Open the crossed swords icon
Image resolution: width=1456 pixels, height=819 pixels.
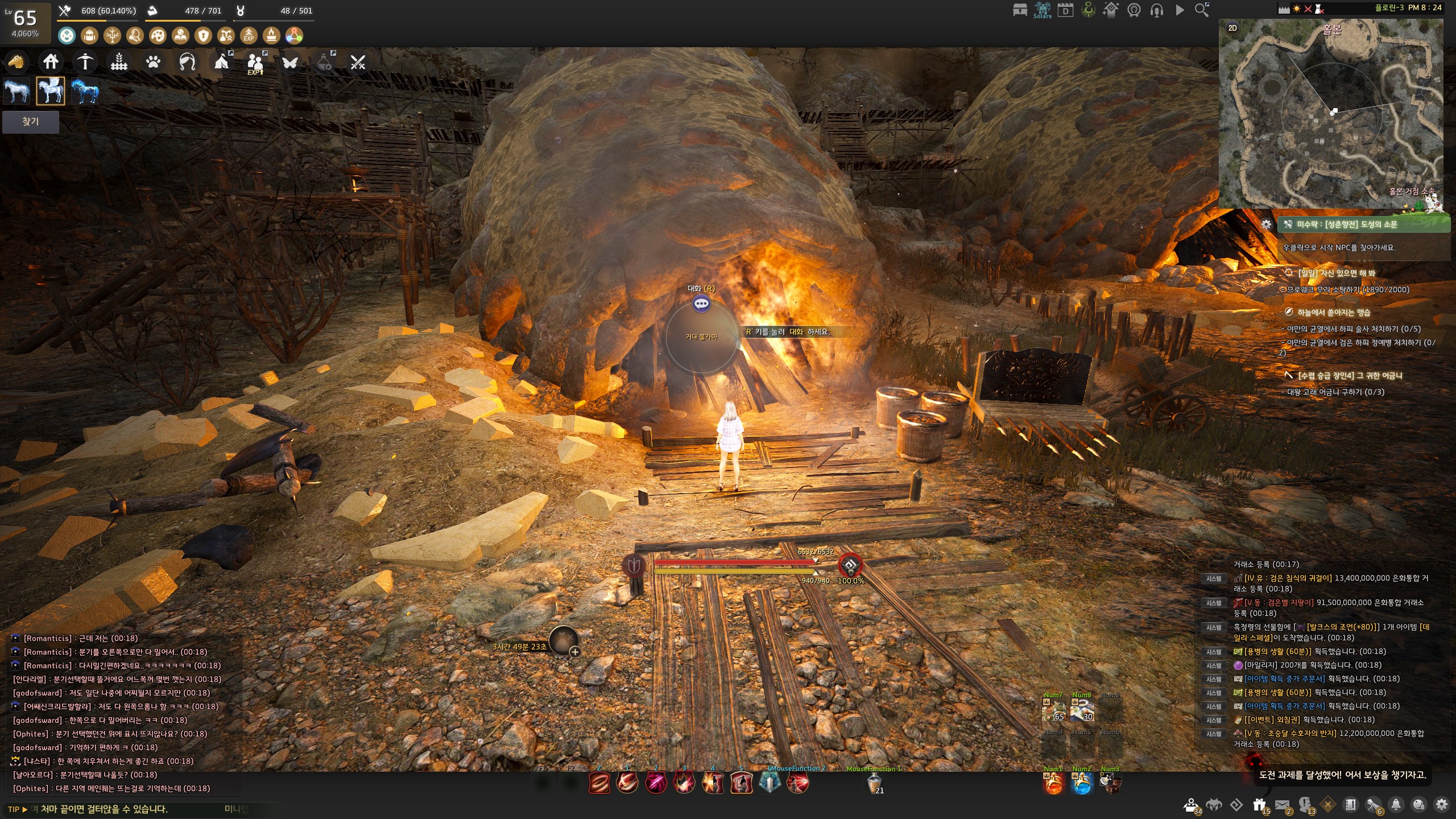pyautogui.click(x=358, y=61)
